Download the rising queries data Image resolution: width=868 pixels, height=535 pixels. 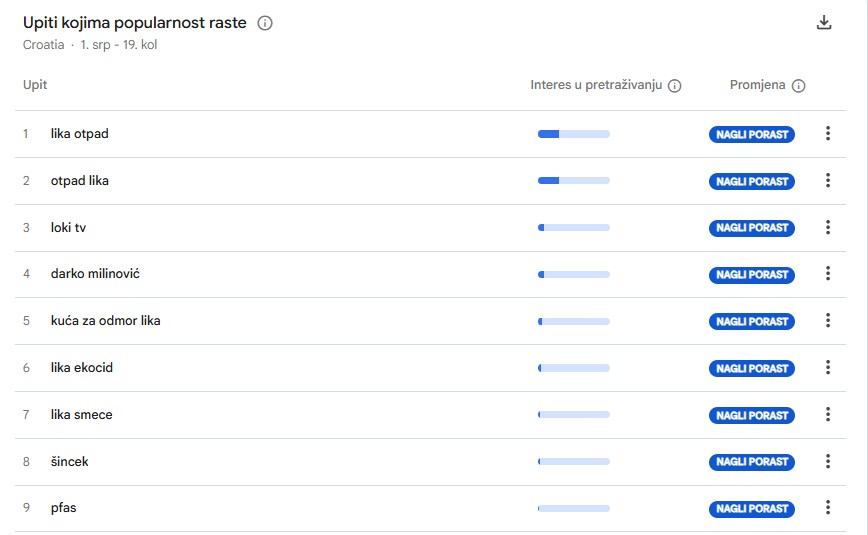click(x=824, y=23)
